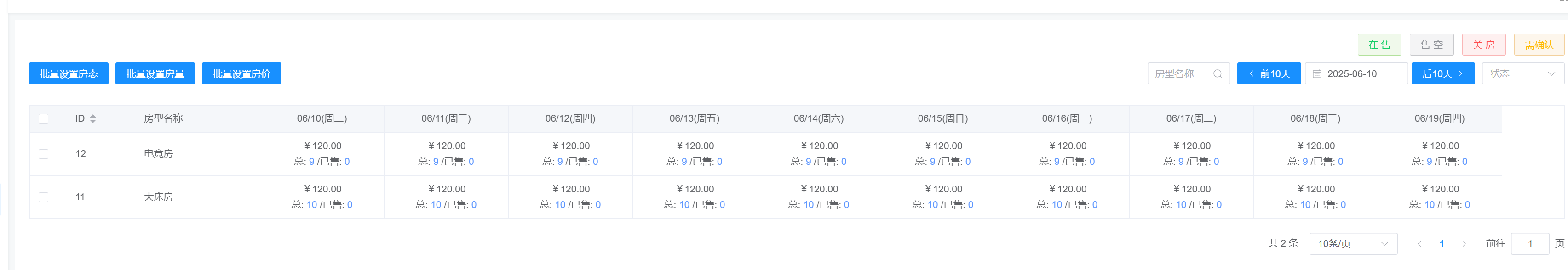Click the 批量设置房态 button
Screen dimensions: 1568x270
pos(68,73)
